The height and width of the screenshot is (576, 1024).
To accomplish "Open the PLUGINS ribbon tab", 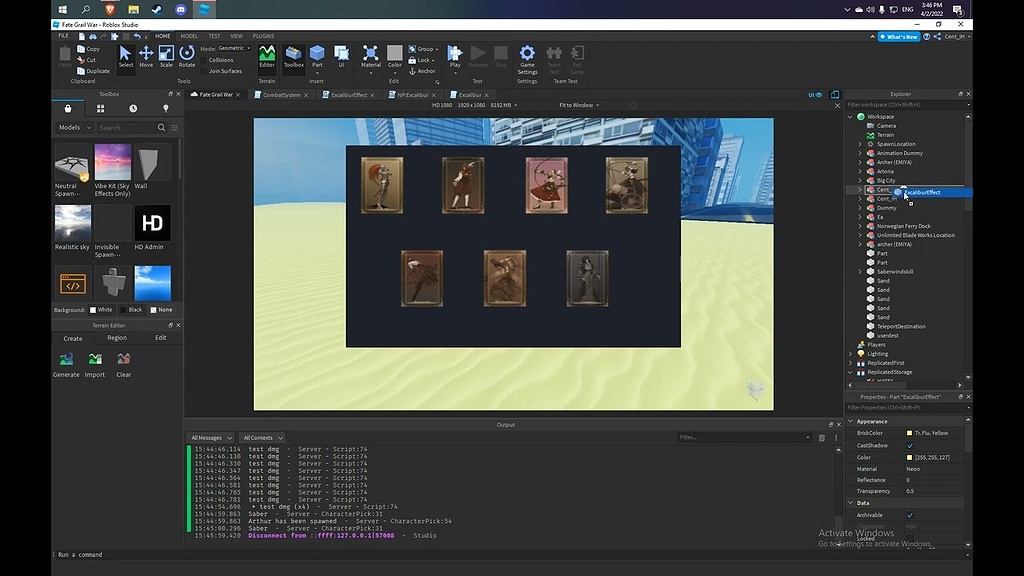I will click(263, 36).
